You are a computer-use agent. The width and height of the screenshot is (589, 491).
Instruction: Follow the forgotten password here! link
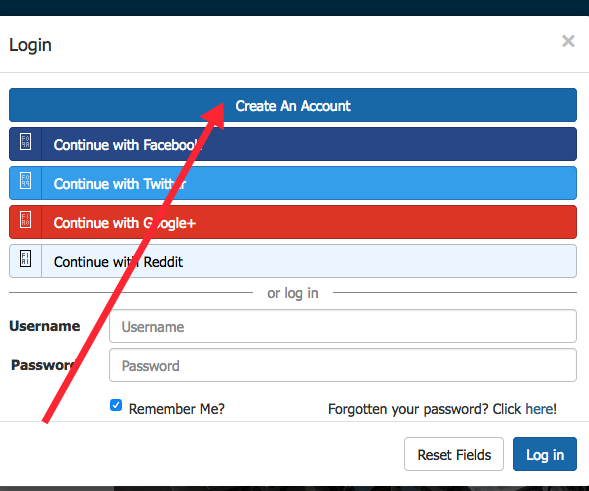(x=541, y=409)
